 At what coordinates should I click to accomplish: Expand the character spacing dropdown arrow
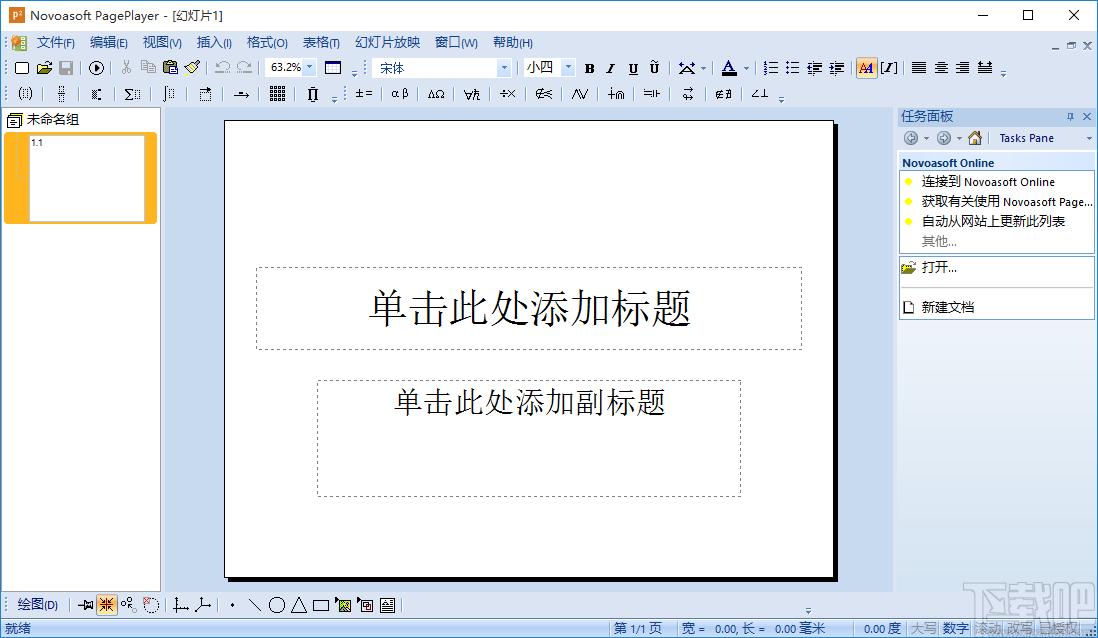tap(703, 68)
